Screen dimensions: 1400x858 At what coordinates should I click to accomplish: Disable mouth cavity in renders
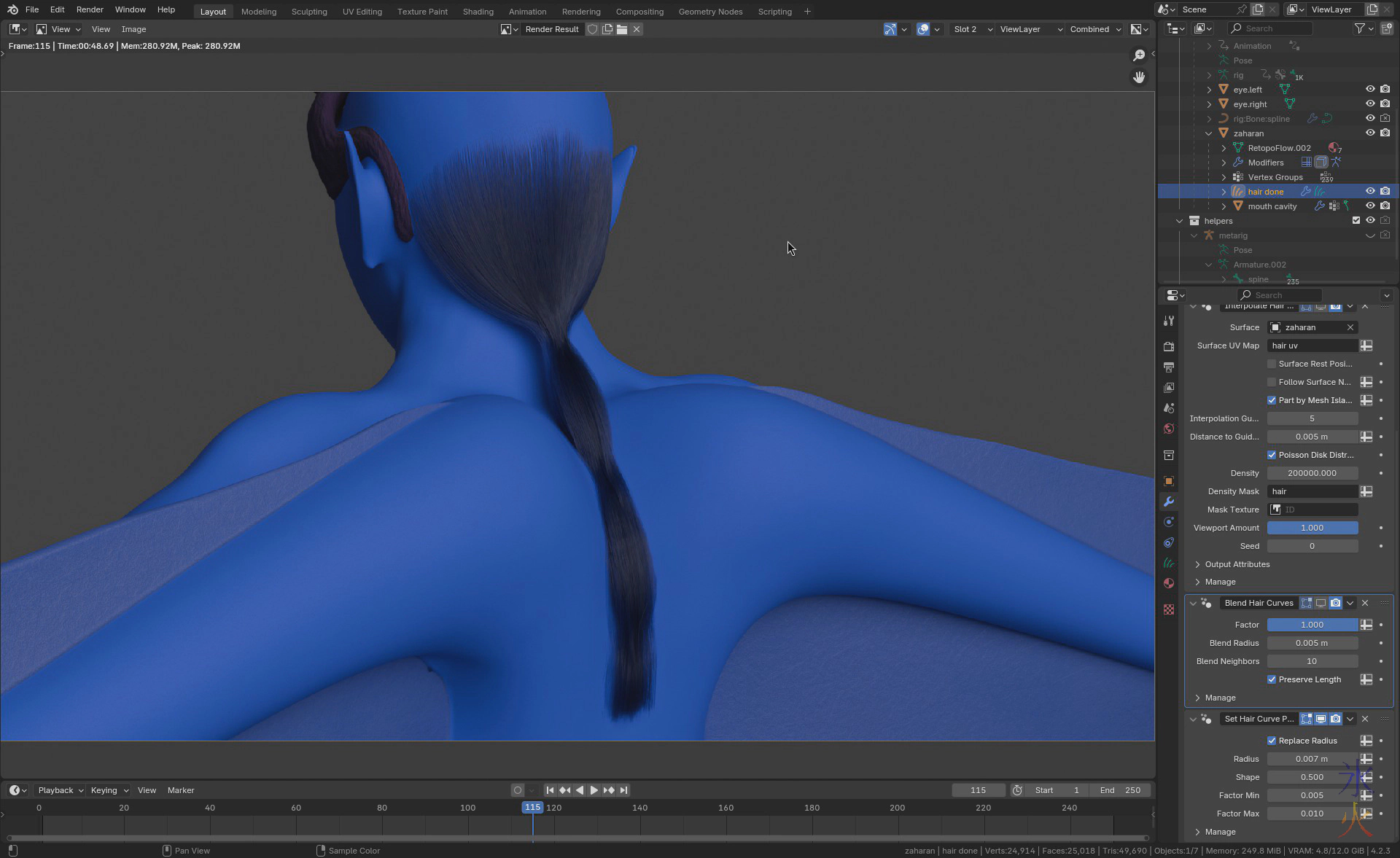(1385, 206)
